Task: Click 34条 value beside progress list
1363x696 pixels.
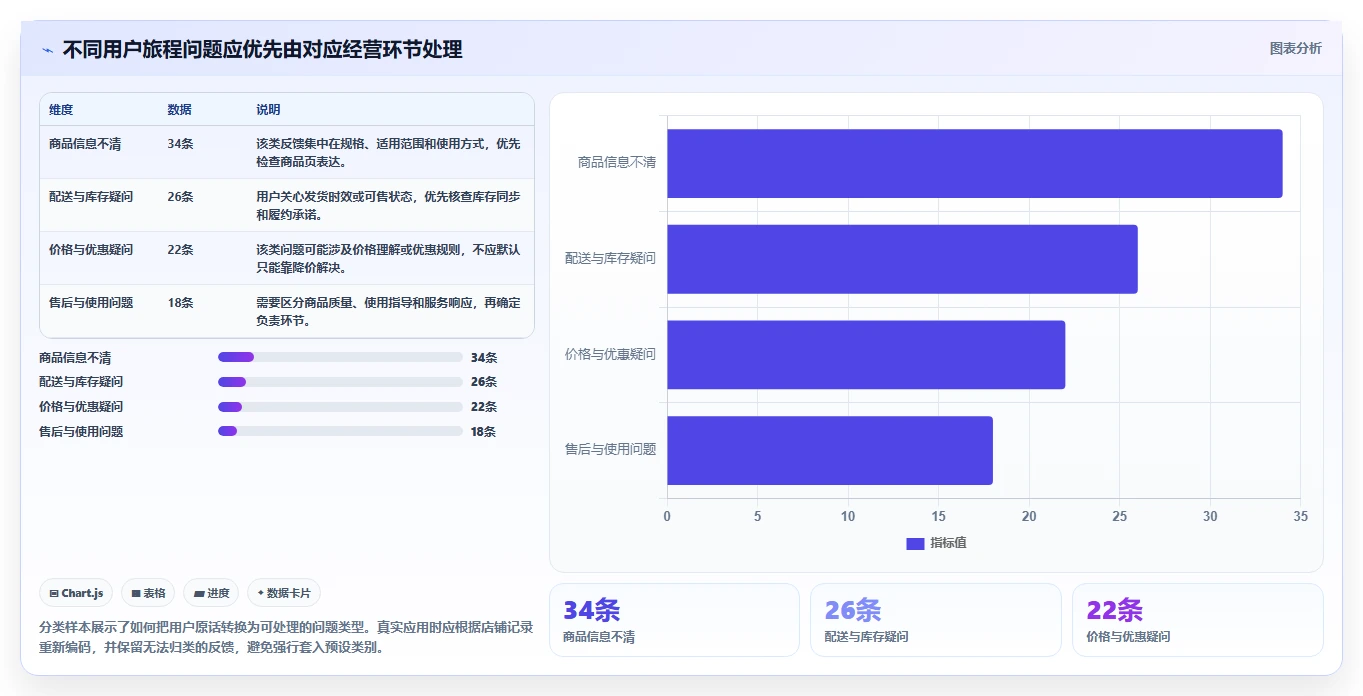Action: click(484, 357)
